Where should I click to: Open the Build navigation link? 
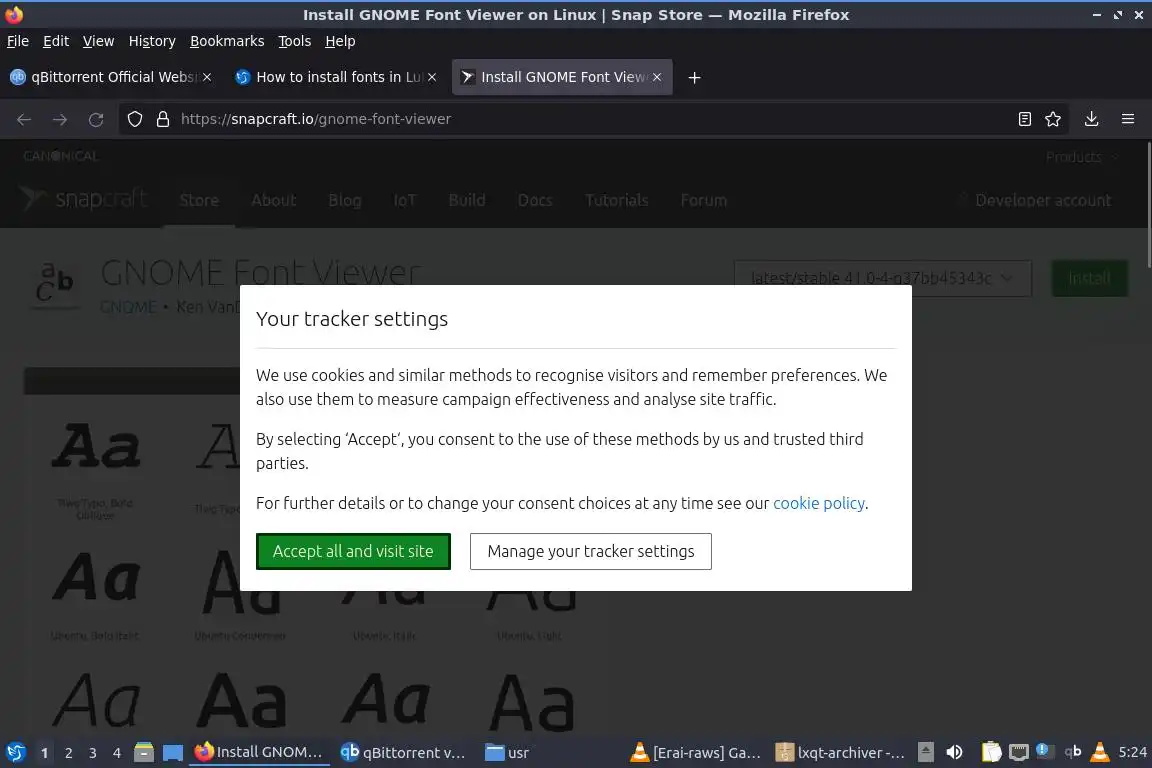point(467,201)
